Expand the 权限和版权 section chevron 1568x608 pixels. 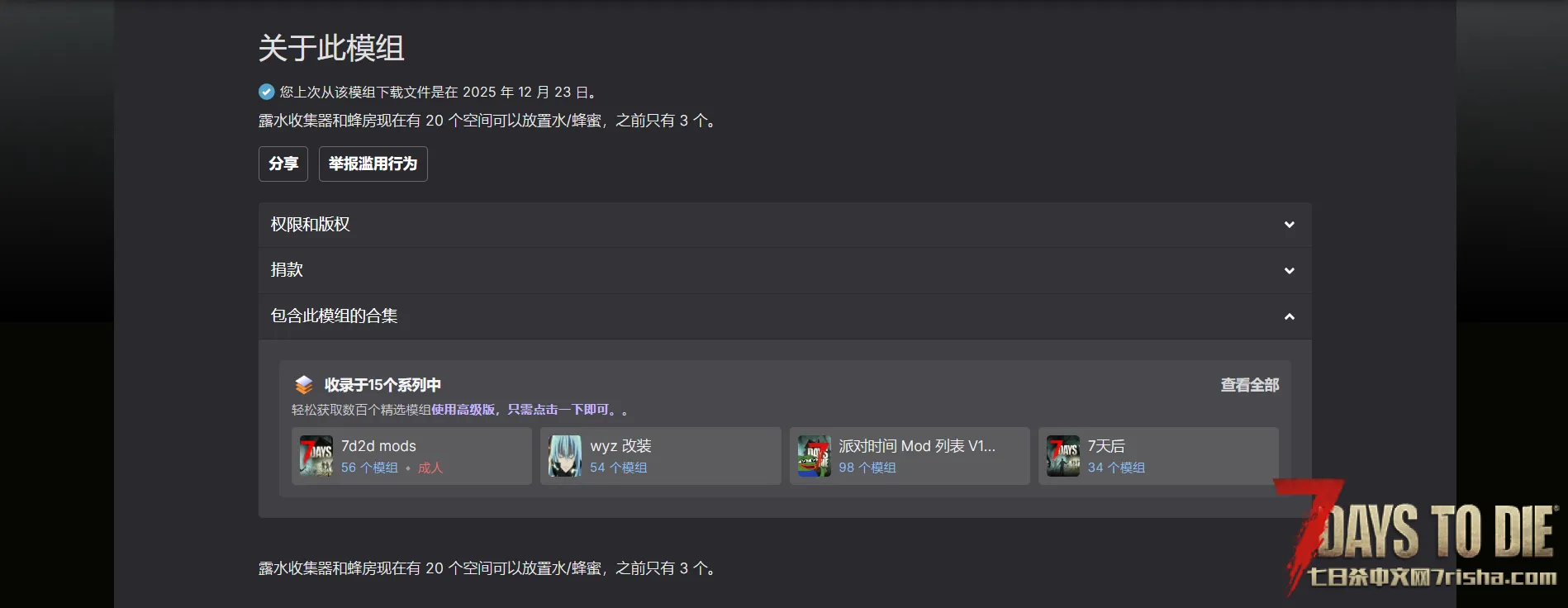[x=1290, y=225]
